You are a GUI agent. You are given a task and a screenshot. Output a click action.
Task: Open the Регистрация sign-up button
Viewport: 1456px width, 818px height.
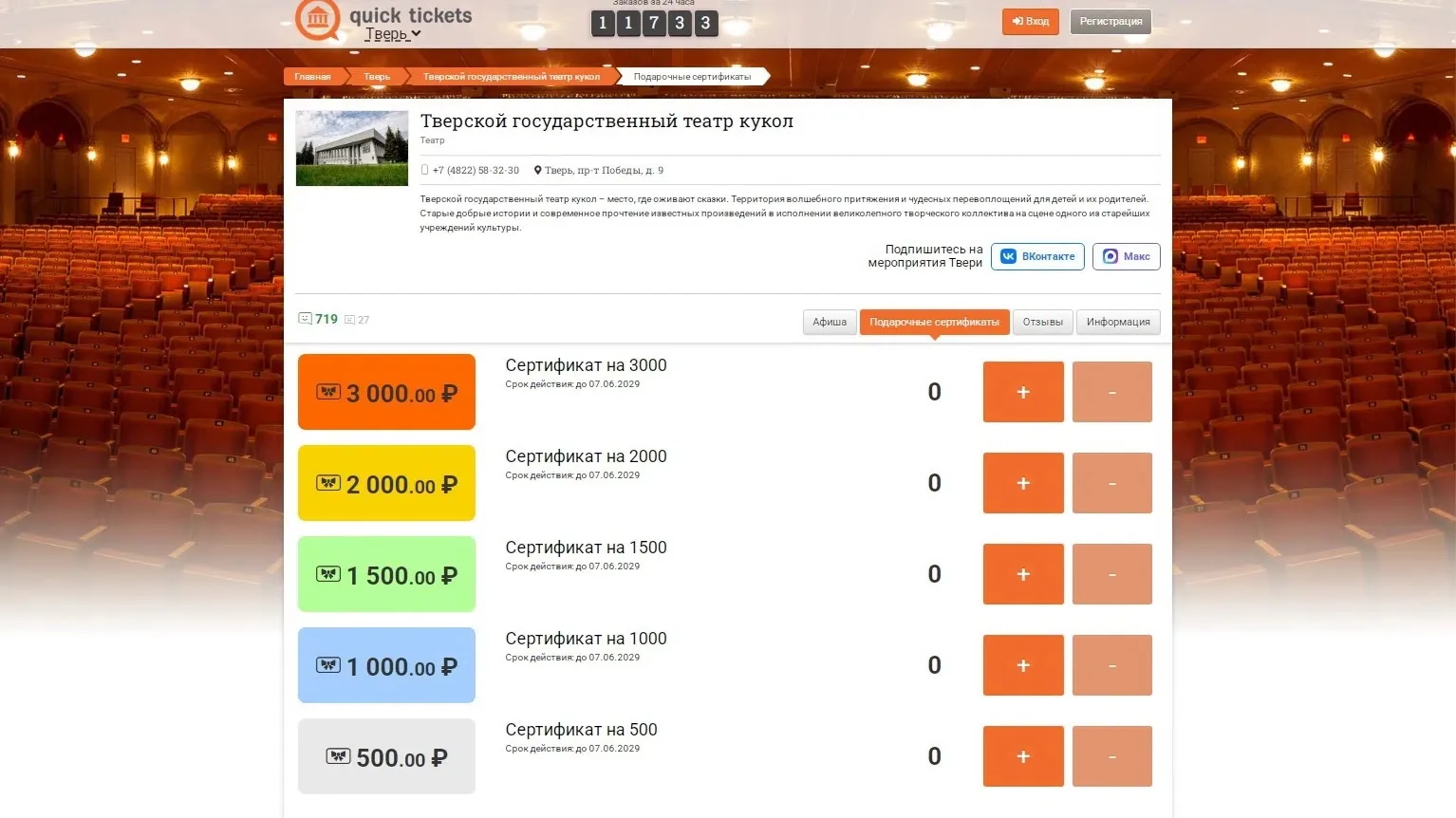click(x=1111, y=21)
